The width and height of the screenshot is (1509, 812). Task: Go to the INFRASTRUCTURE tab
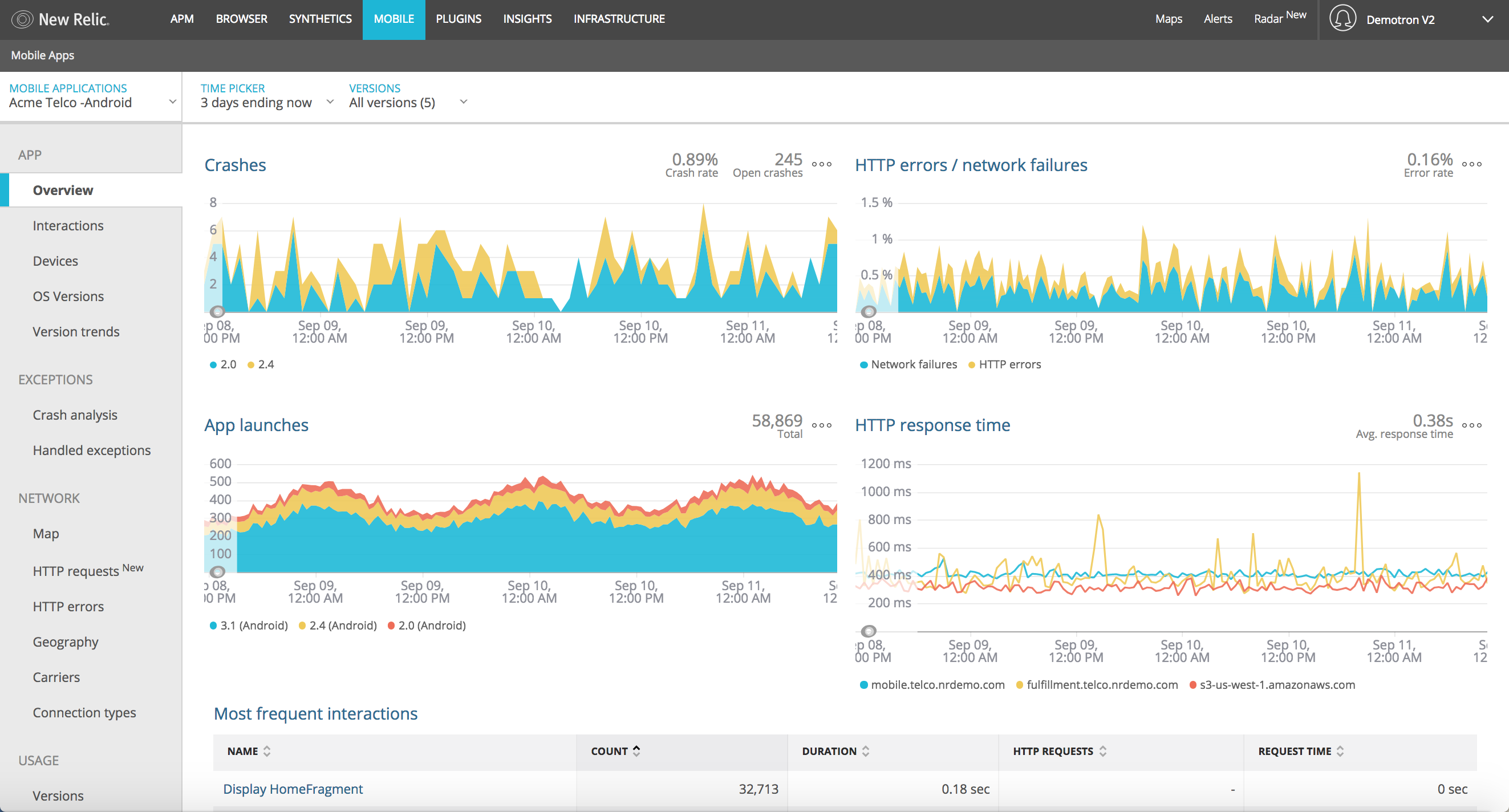coord(619,19)
